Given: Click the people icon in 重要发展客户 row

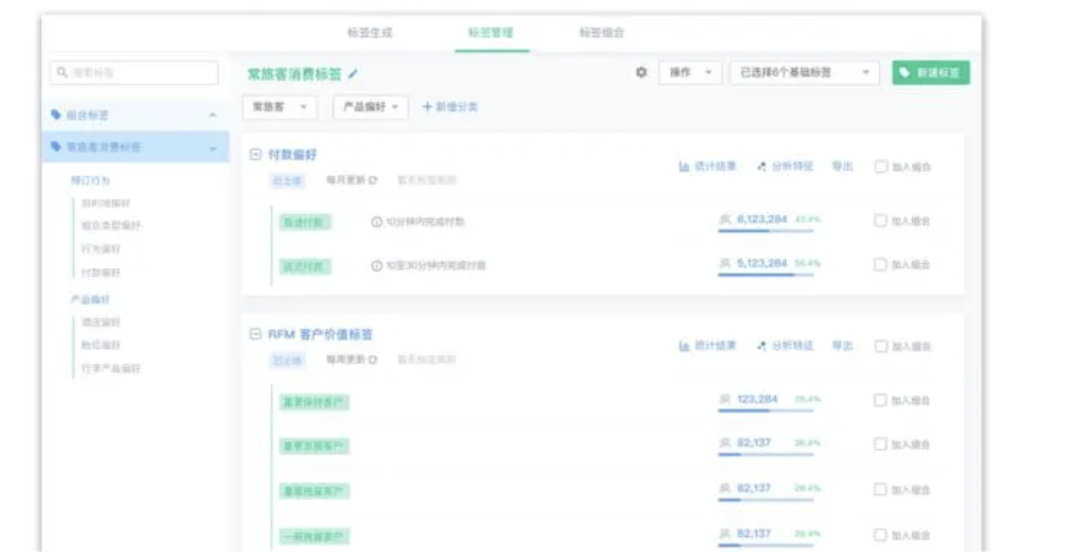Looking at the screenshot, I should click(725, 443).
